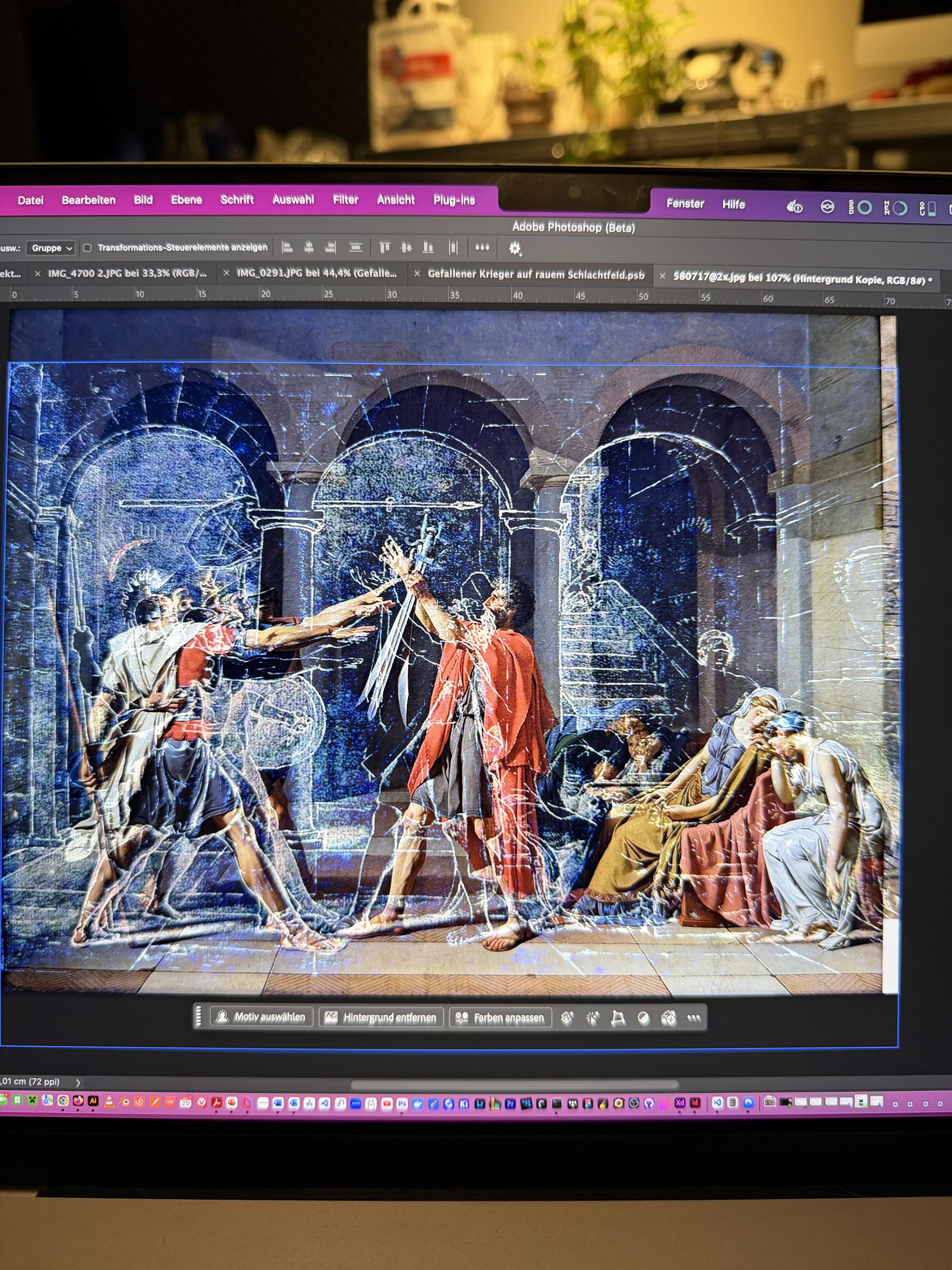This screenshot has height=1270, width=952.
Task: Open Premiere Pro from the Dock
Action: click(x=509, y=1103)
